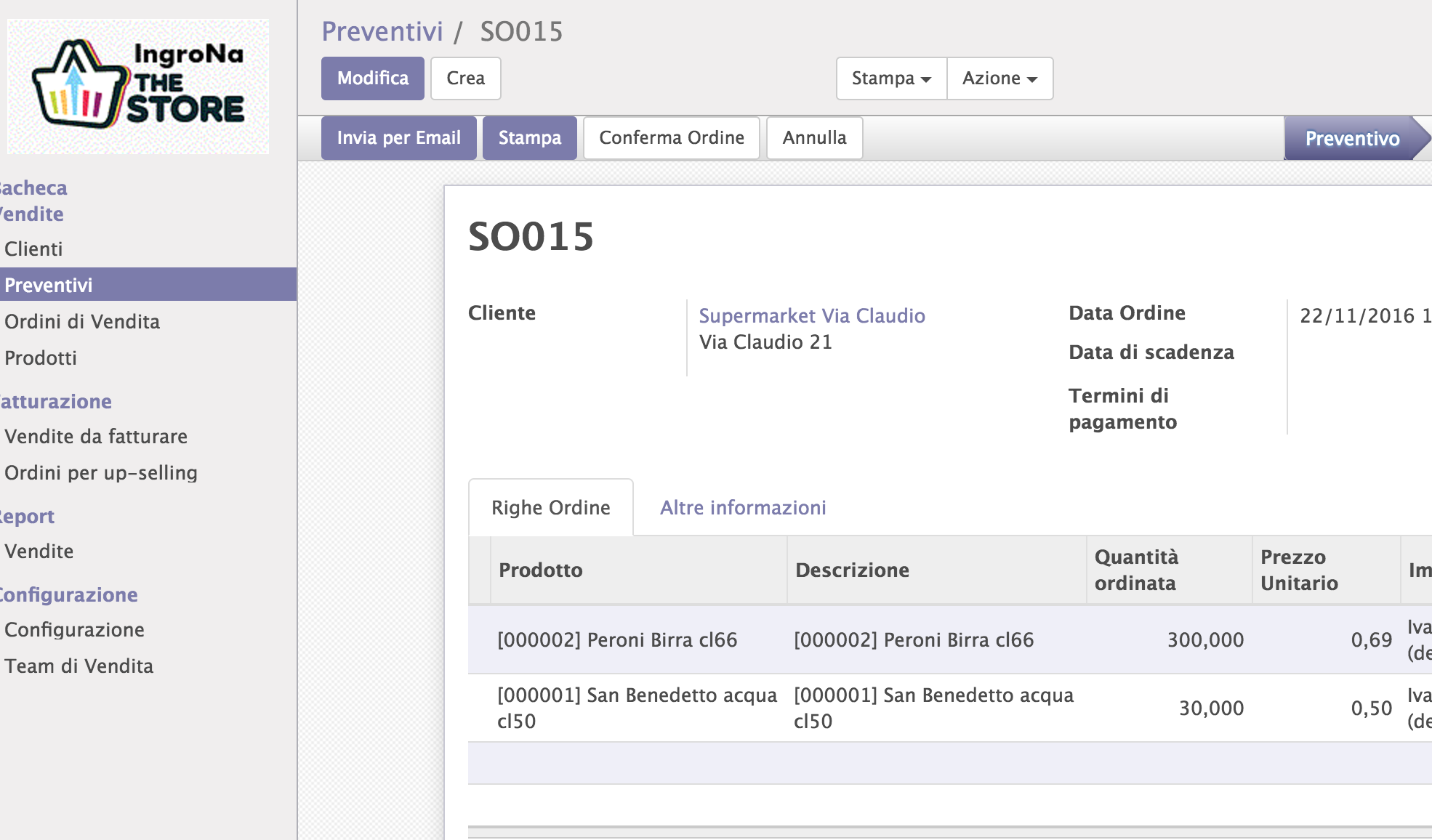Select the Righe Ordine tab
The height and width of the screenshot is (840, 1432).
(x=550, y=508)
